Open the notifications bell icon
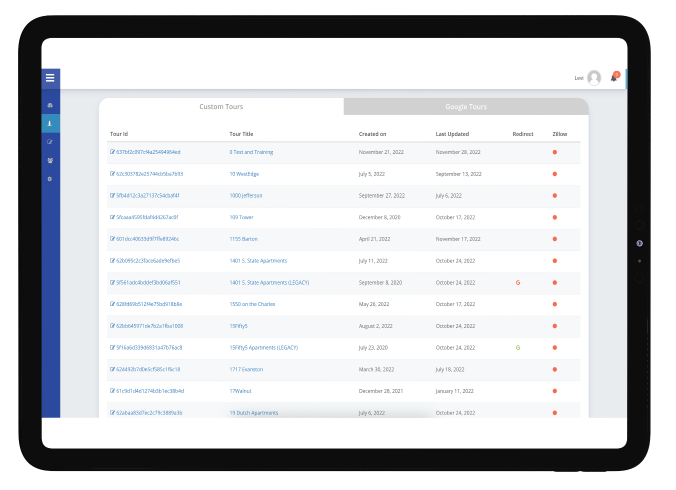The height and width of the screenshot is (490, 676). pos(614,78)
